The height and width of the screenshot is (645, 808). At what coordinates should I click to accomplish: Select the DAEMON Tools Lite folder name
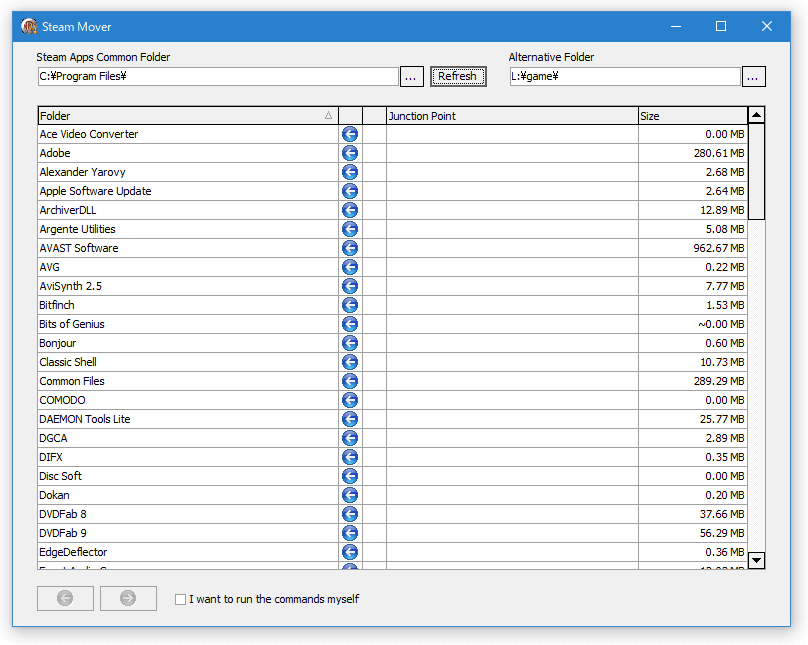pyautogui.click(x=85, y=419)
